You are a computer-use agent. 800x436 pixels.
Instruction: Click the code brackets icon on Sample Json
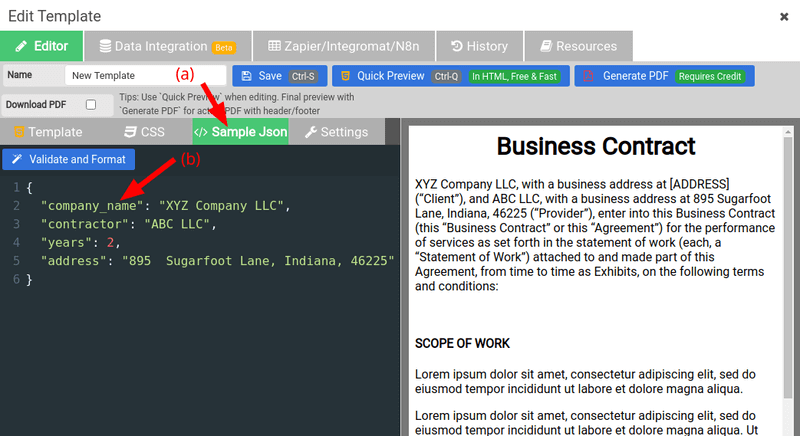201,132
